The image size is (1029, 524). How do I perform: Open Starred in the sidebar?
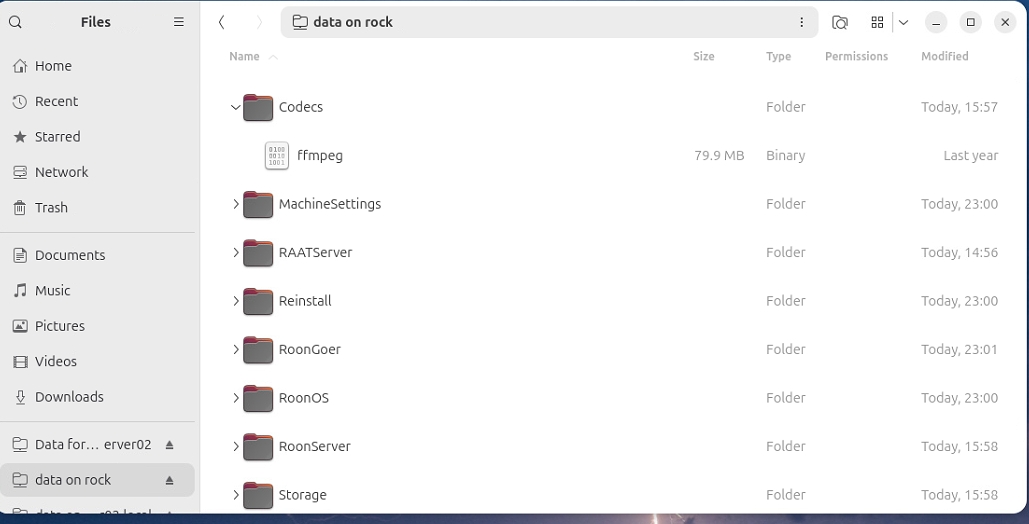point(57,137)
